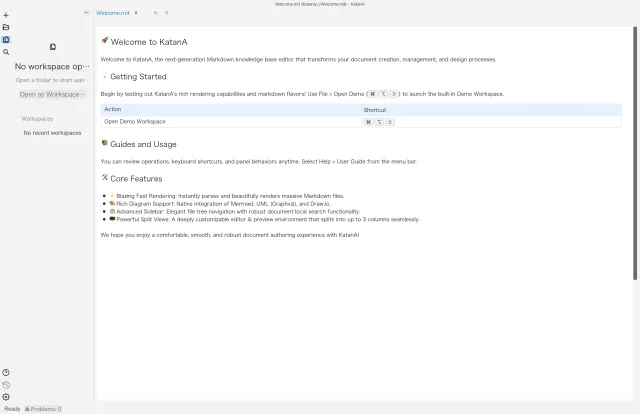Click the Rich Diagram Support bullet

tap(220, 204)
